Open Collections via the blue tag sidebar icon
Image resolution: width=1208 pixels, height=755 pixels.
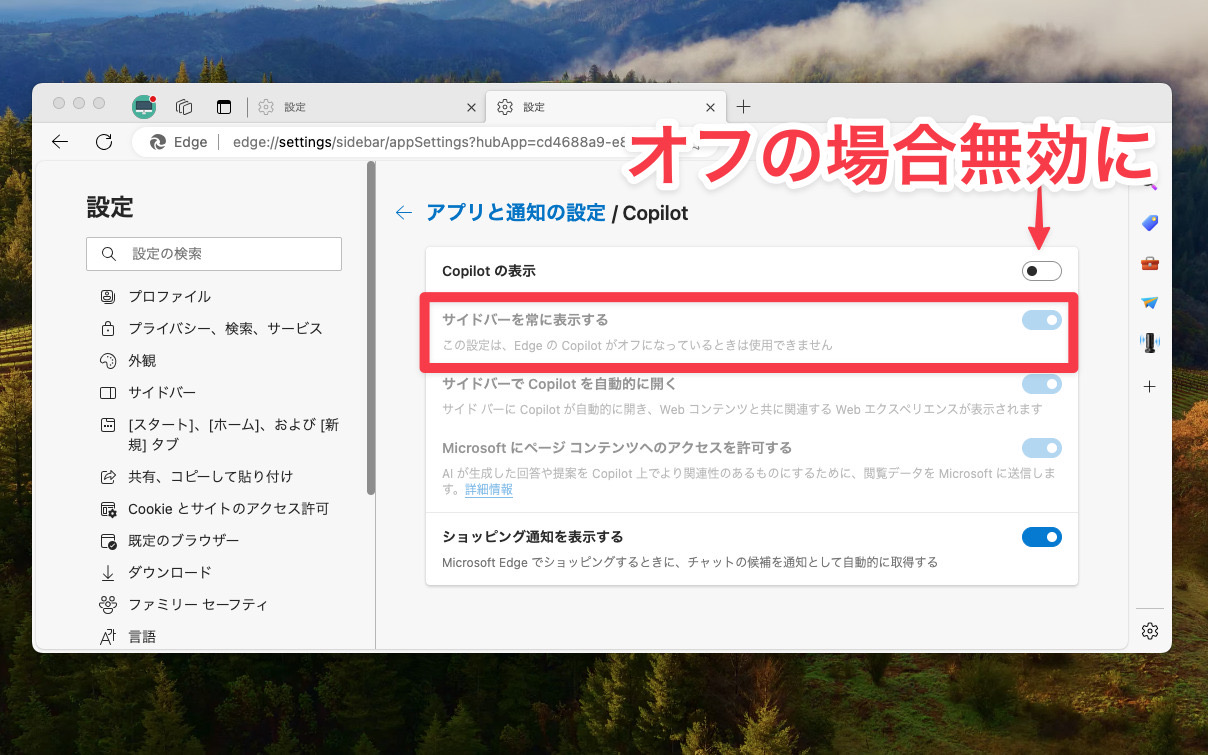click(x=1150, y=222)
